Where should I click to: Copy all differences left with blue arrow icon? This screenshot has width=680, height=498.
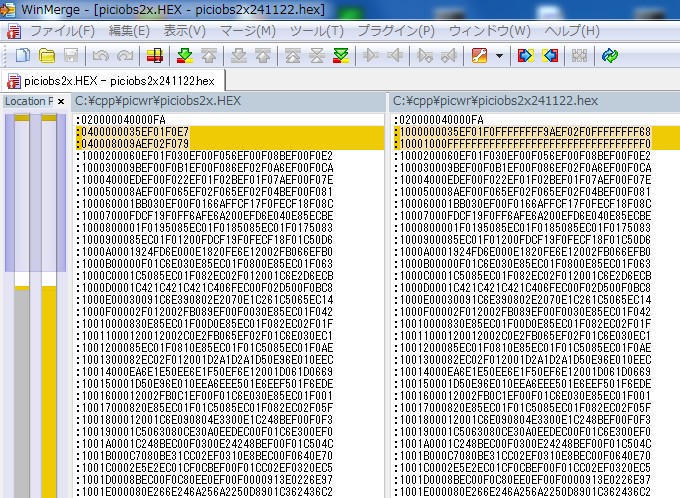[x=550, y=56]
